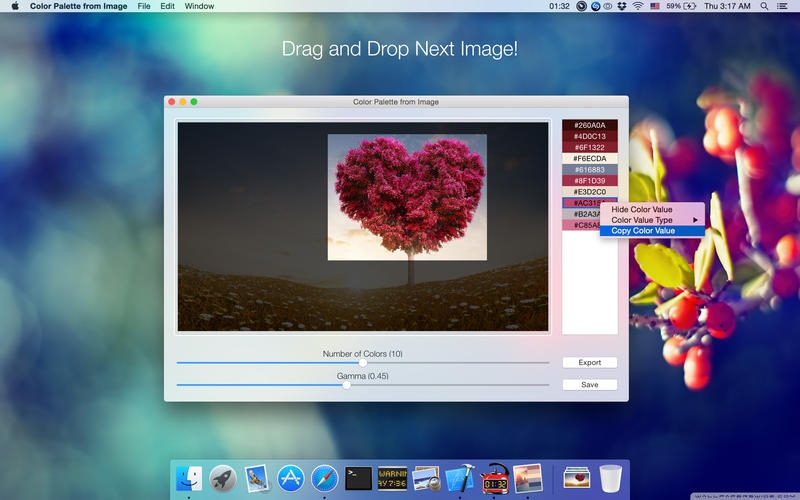
Task: Click the Dropbox menu bar icon
Action: pyautogui.click(x=622, y=6)
